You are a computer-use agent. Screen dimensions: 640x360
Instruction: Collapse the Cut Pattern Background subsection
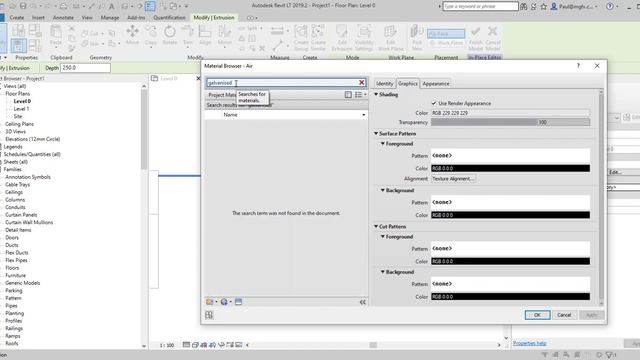[382, 272]
